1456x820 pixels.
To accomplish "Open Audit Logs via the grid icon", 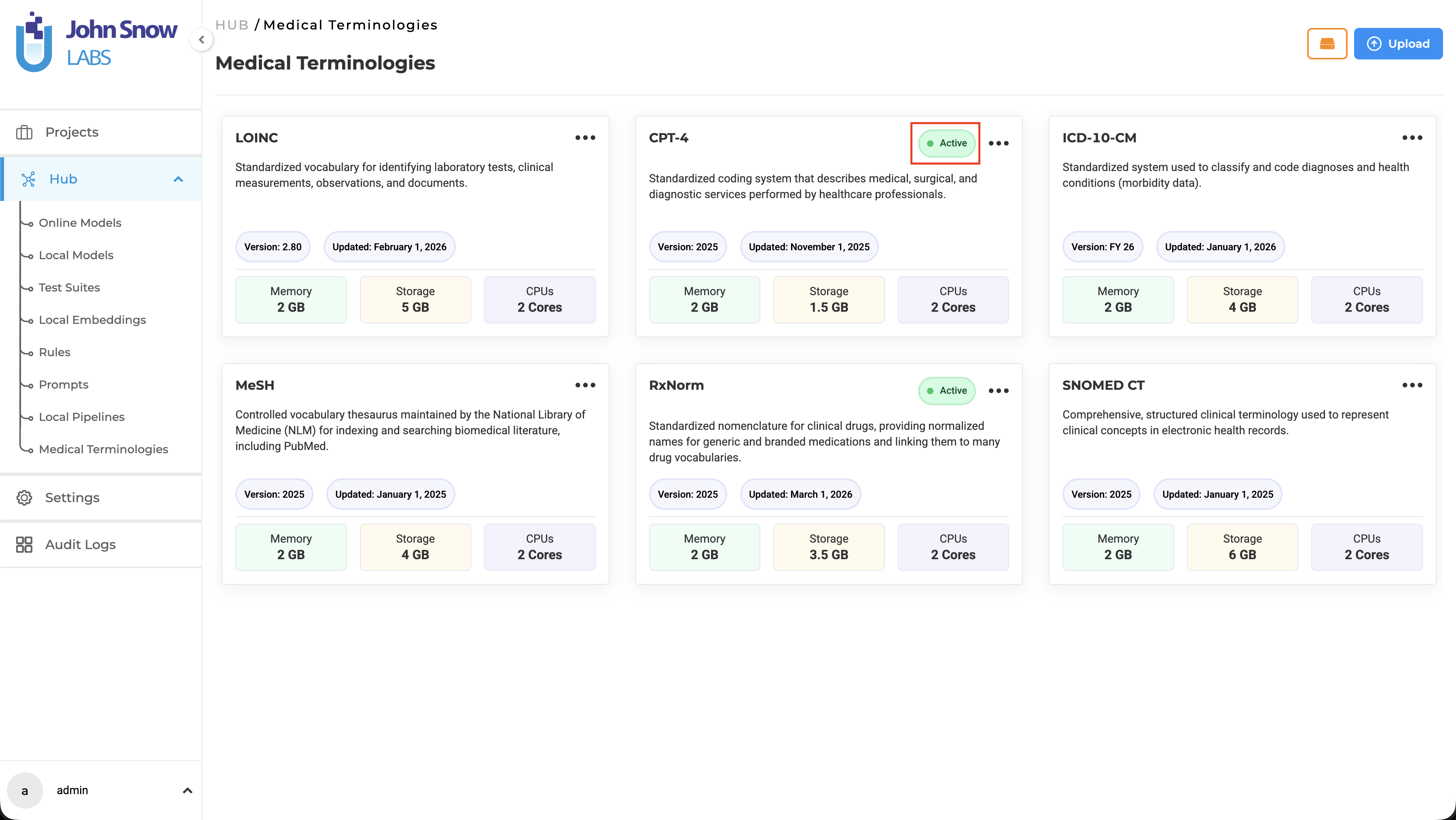I will [24, 544].
